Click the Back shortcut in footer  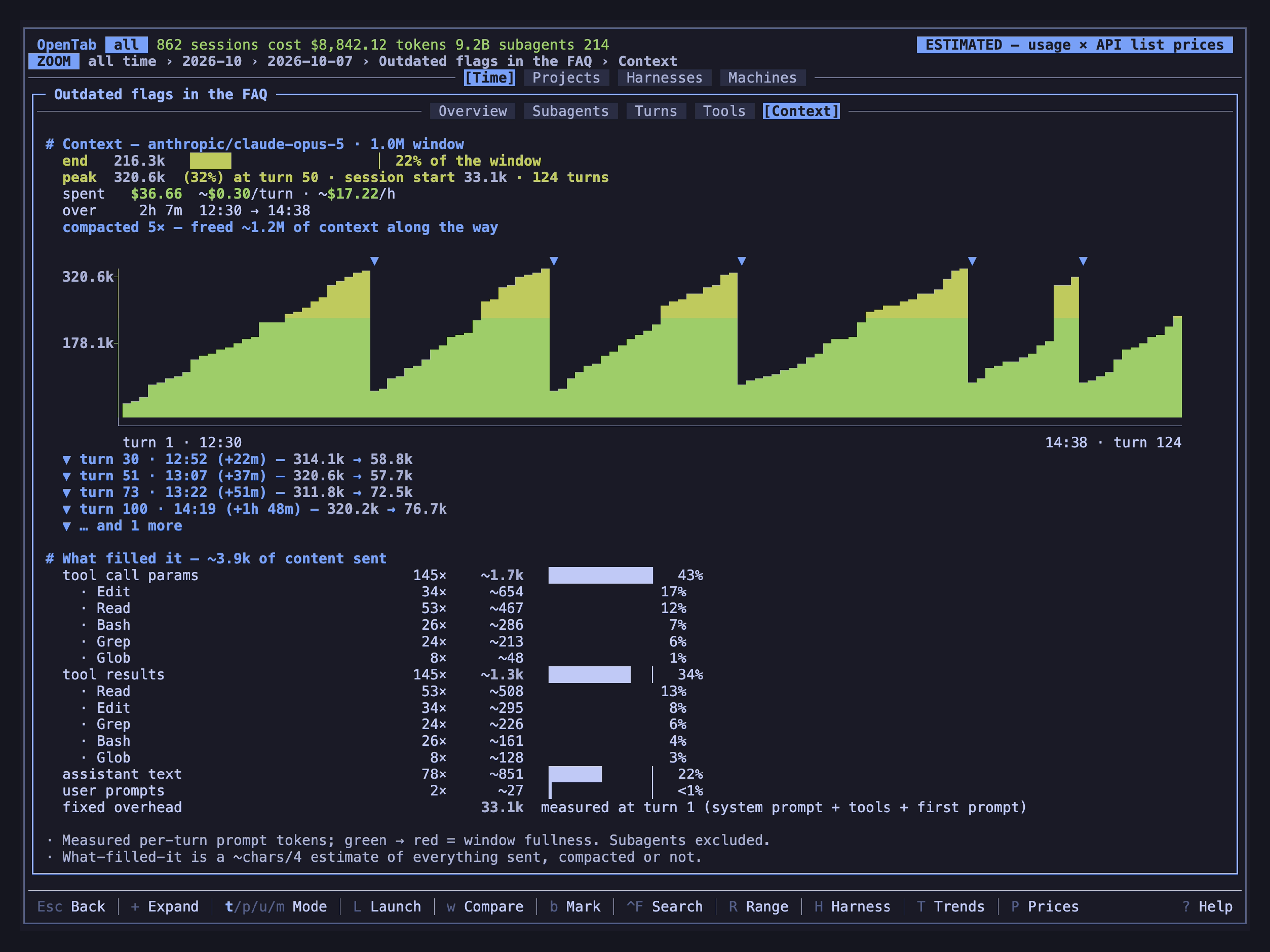pos(71,907)
